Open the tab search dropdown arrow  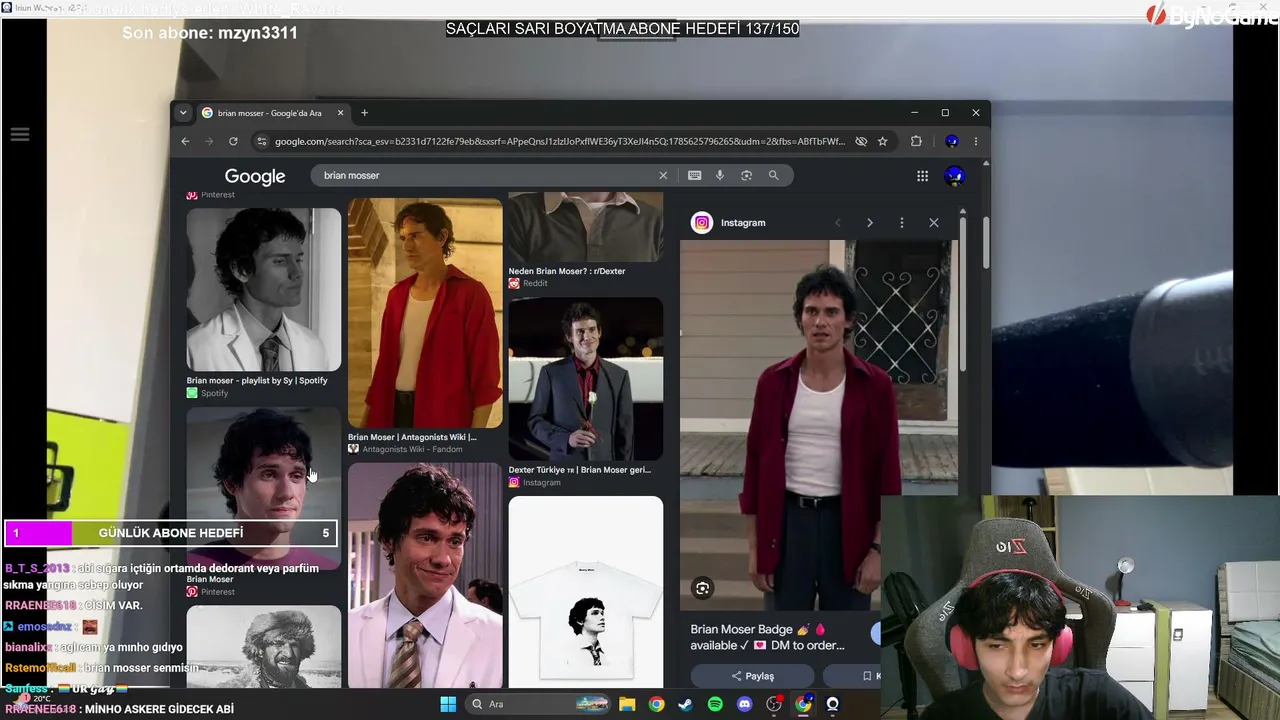point(183,113)
